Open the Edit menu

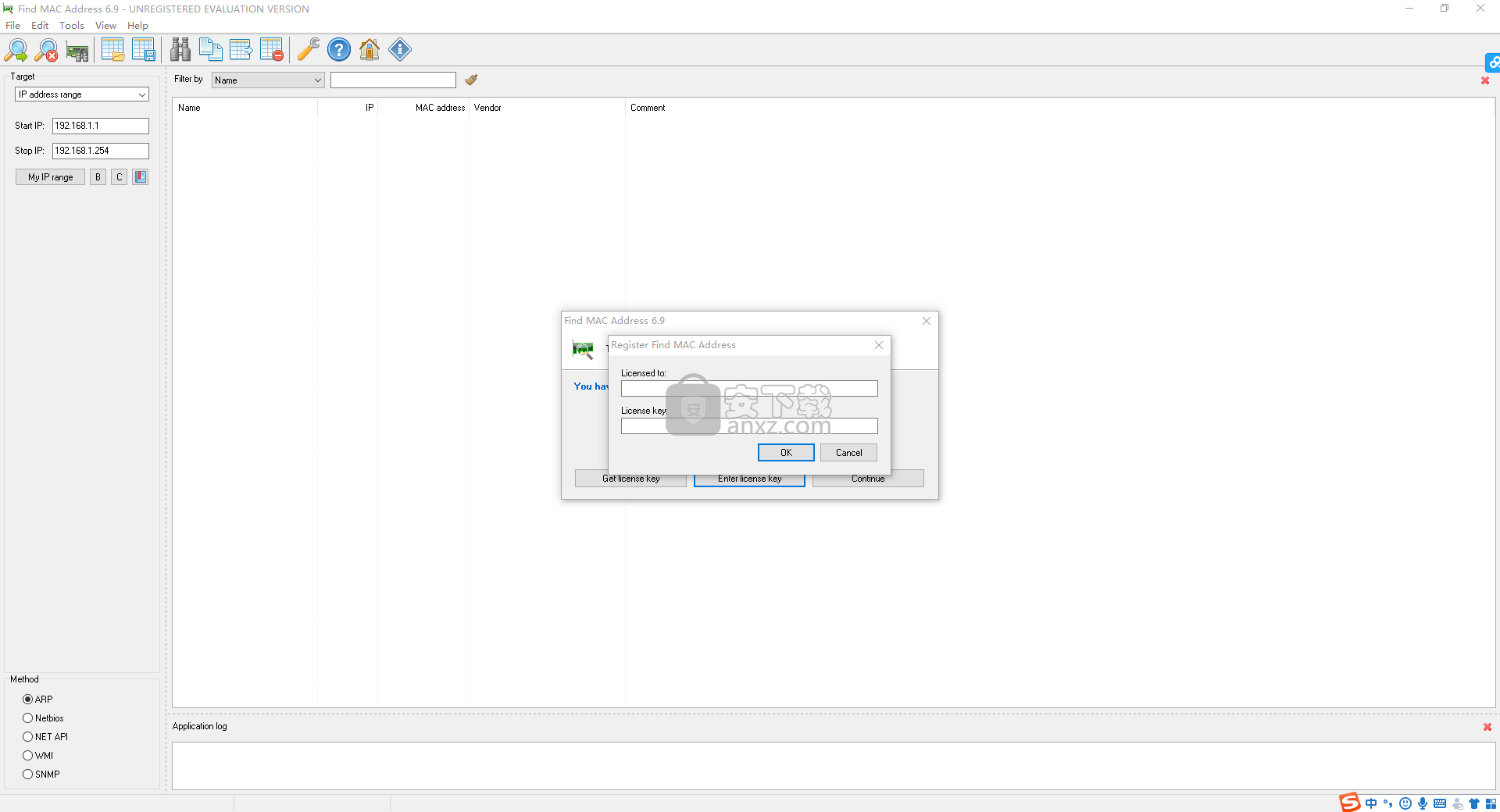pyautogui.click(x=40, y=26)
